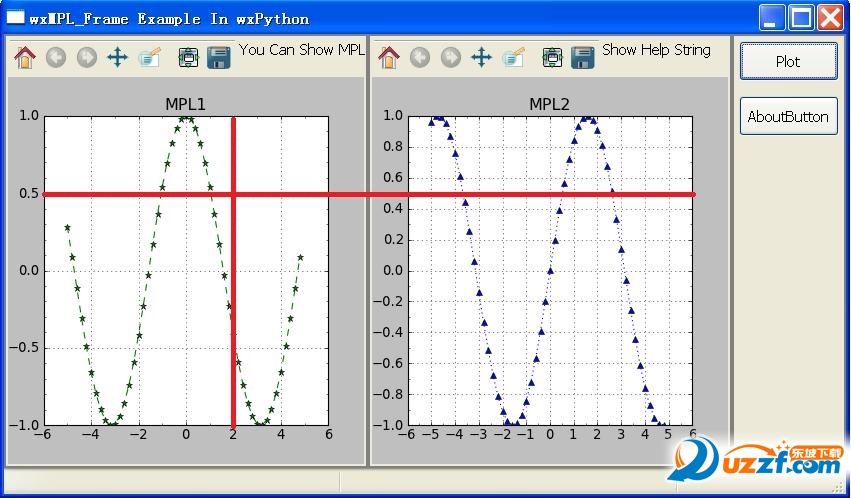This screenshot has height=498, width=851.
Task: Select the Zoom tool in MPL1 toolbar
Action: [150, 57]
